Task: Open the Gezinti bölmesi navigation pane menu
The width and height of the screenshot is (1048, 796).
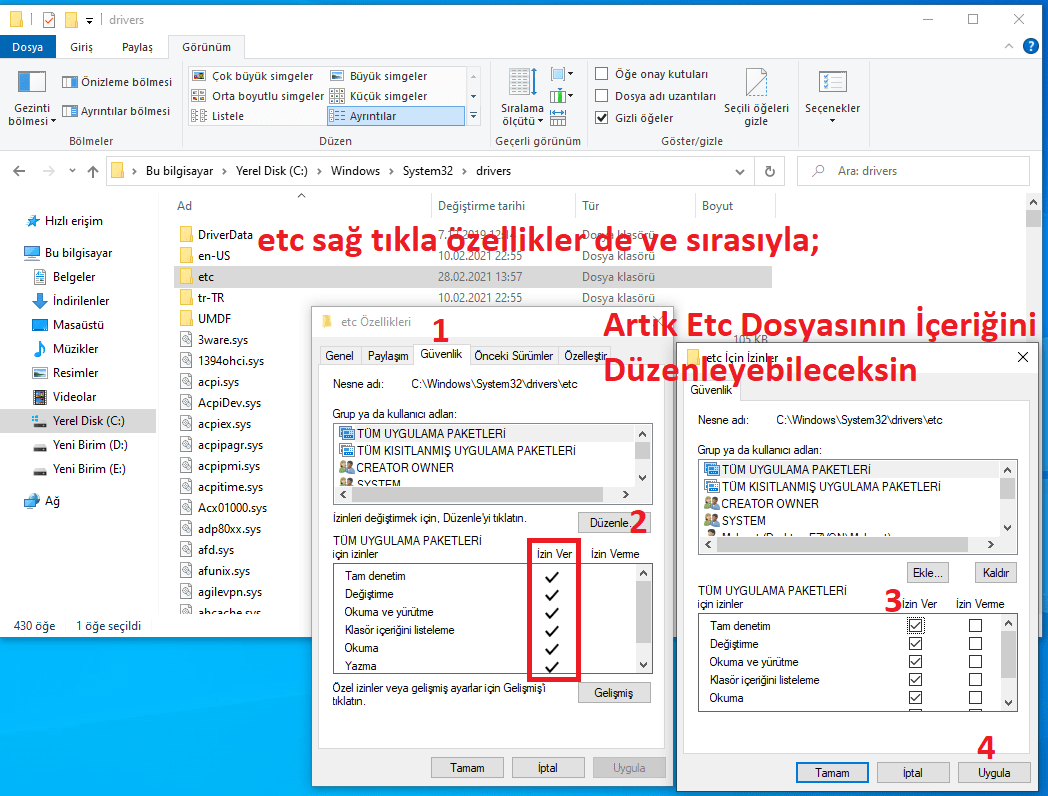Action: pyautogui.click(x=31, y=99)
